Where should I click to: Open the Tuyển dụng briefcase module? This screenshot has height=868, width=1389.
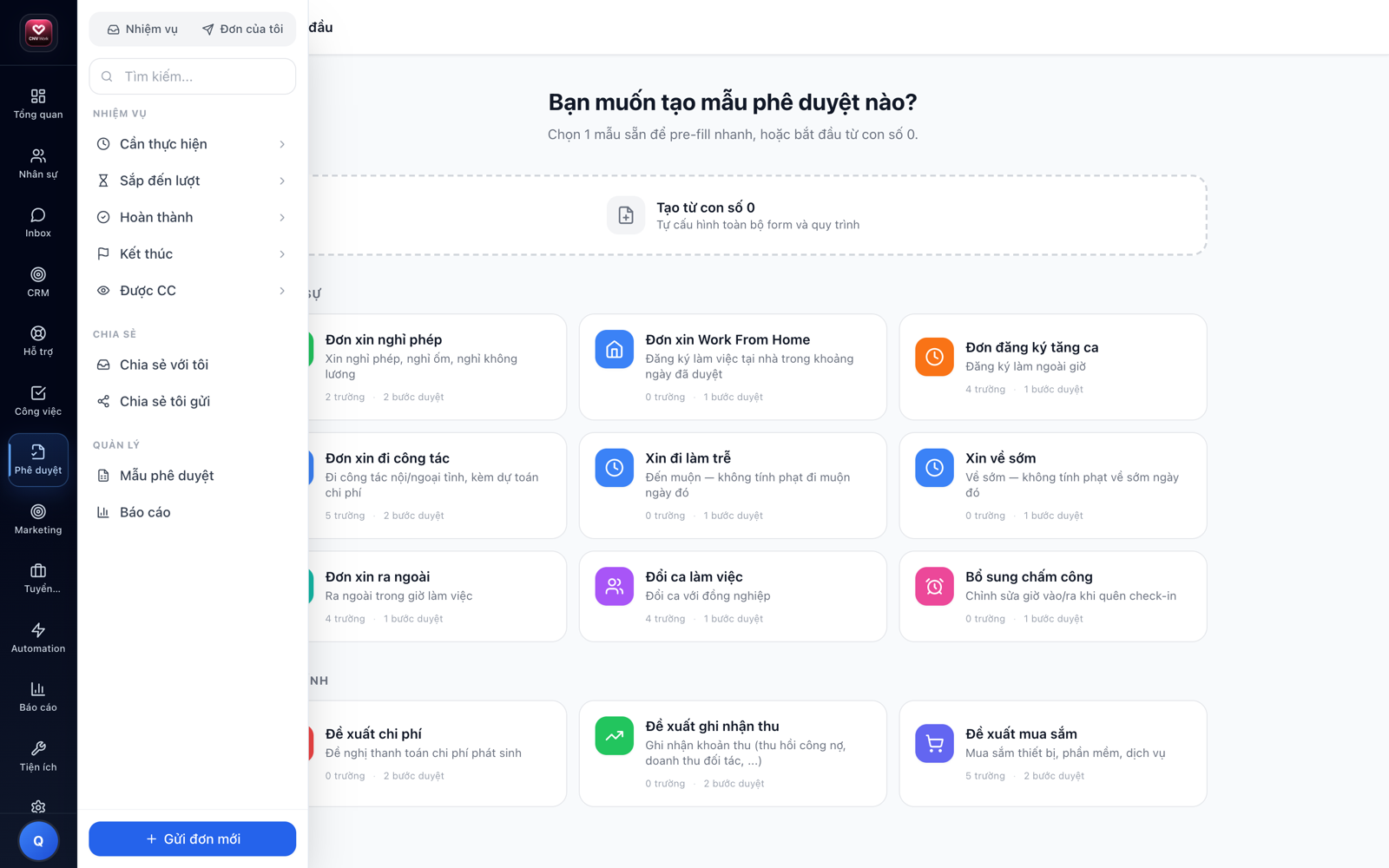coord(38,579)
